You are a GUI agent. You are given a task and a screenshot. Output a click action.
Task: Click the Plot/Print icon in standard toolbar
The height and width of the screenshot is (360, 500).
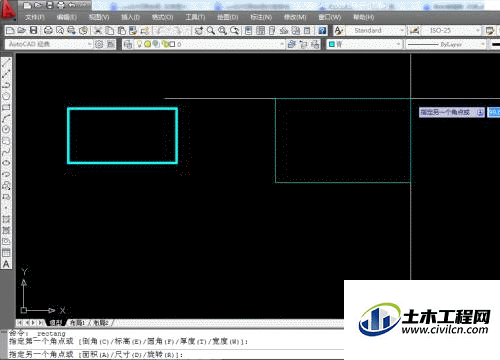pyautogui.click(x=48, y=30)
